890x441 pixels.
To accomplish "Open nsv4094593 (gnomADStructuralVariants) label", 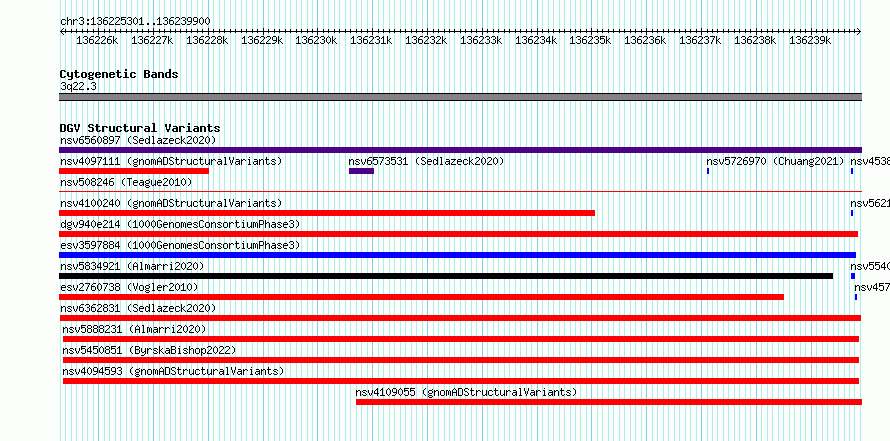I will [x=173, y=371].
